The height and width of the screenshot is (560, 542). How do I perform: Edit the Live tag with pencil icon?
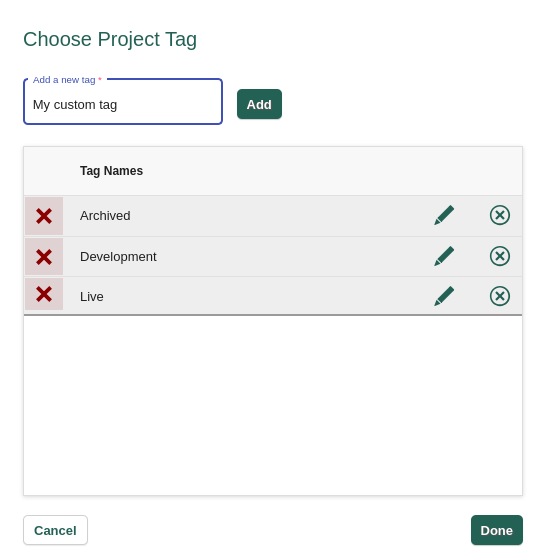point(444,296)
